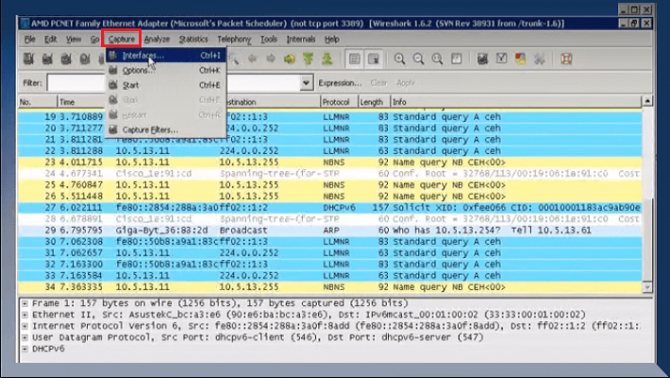Click the Interfaces icon in Capture menu
Screen dimensions: 670x378
(x=113, y=56)
